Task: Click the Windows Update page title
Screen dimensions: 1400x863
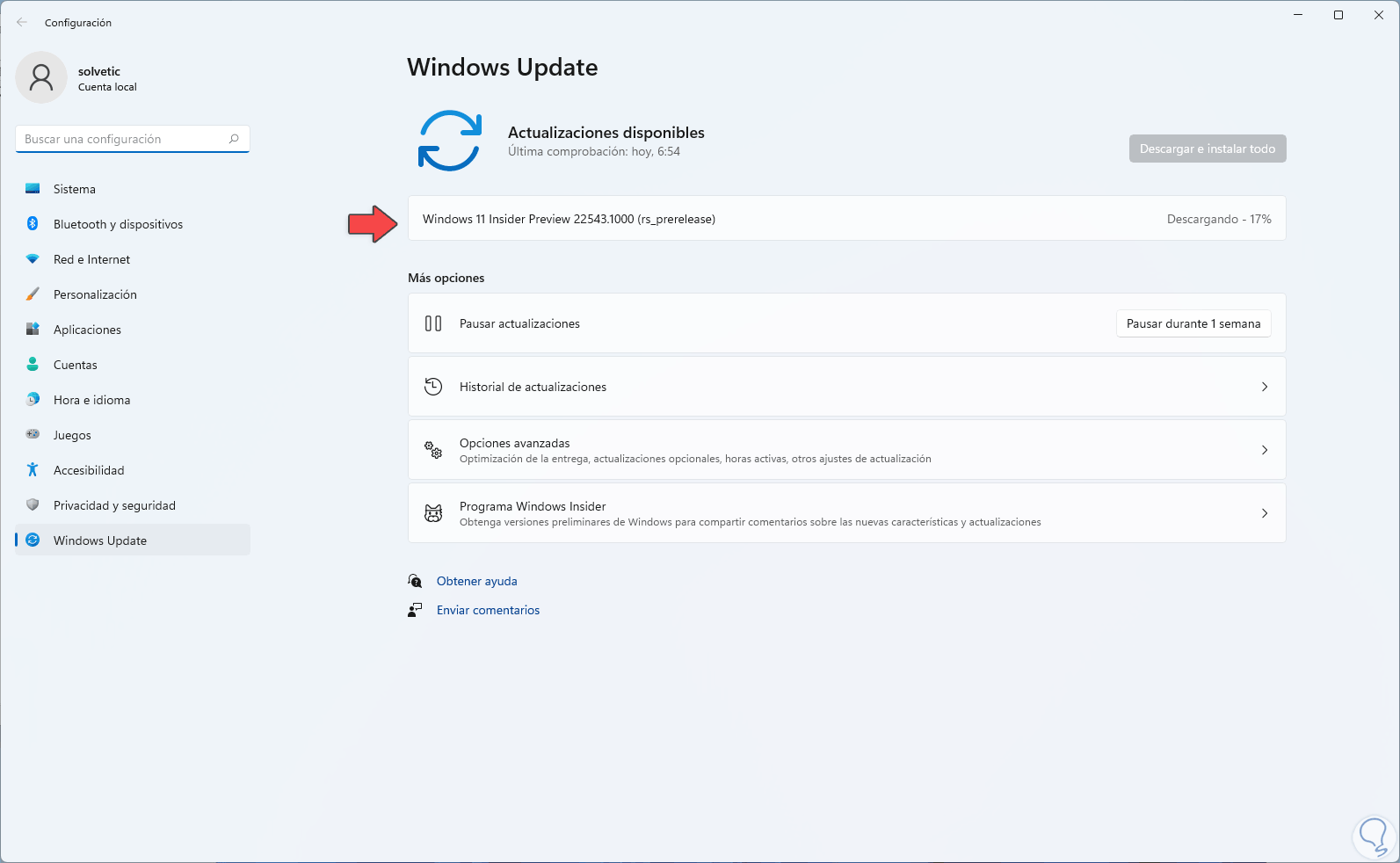Action: click(503, 68)
